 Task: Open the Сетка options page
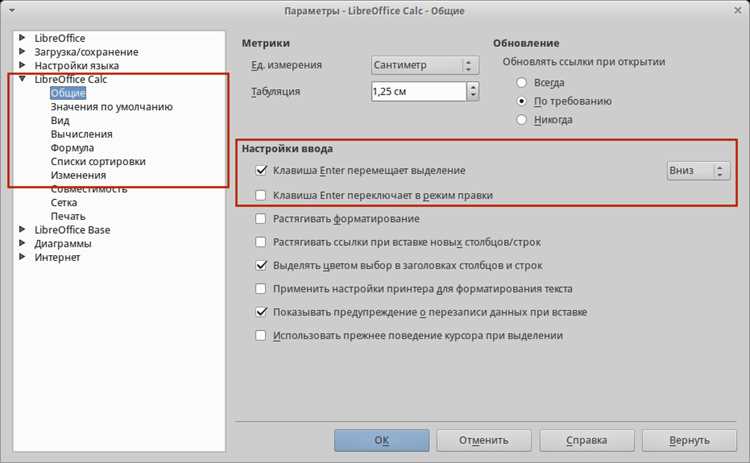[64, 203]
